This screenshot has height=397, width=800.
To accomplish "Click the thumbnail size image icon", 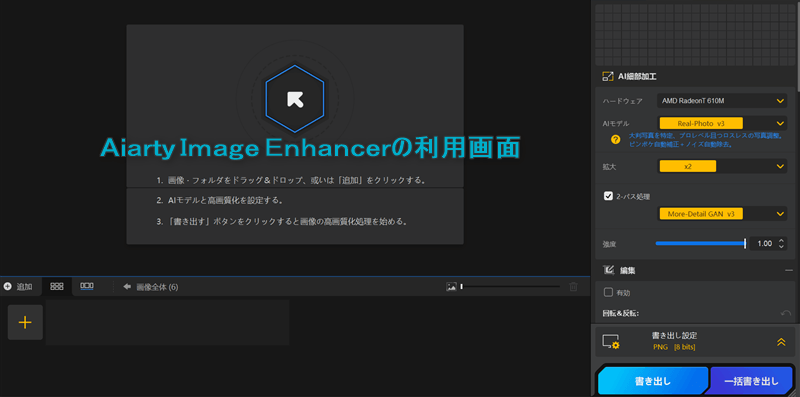I will pyautogui.click(x=451, y=287).
